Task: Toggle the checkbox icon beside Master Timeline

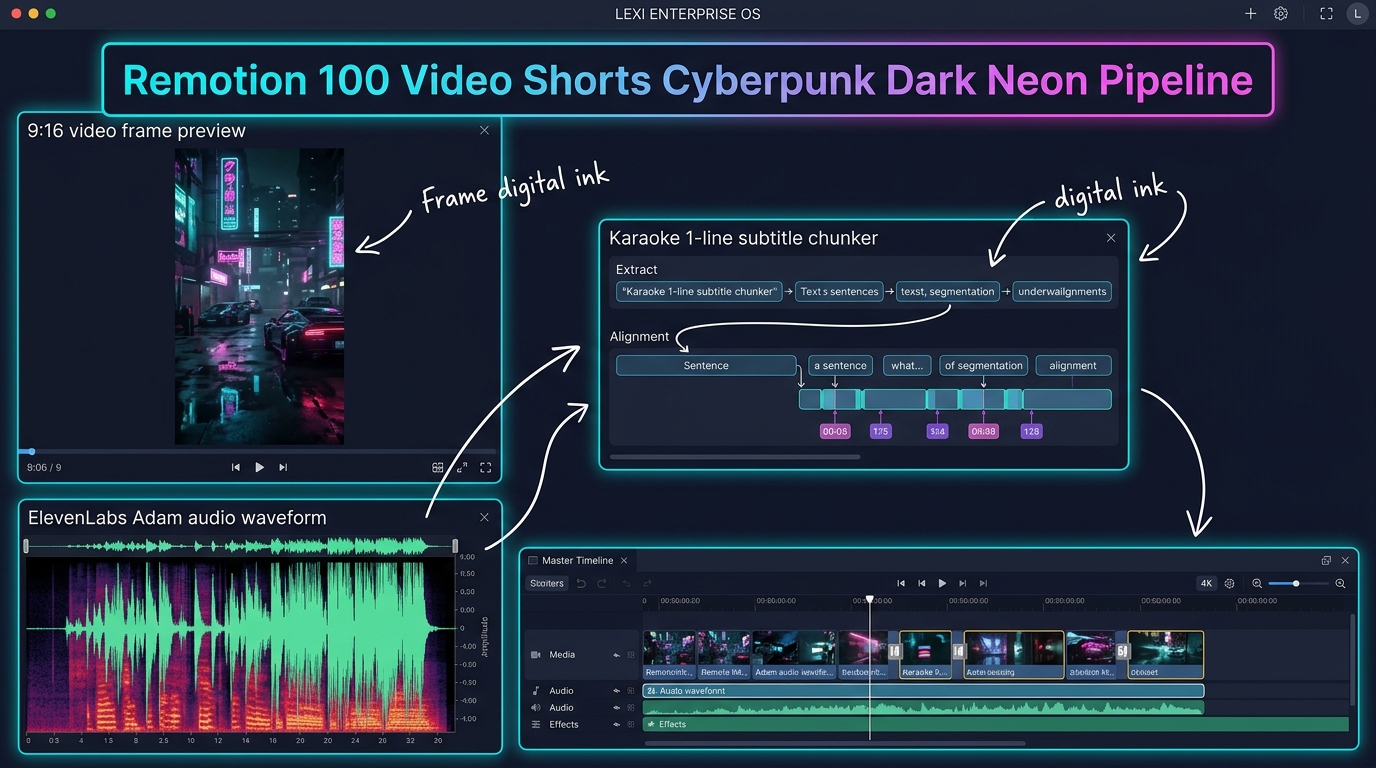Action: pos(533,561)
